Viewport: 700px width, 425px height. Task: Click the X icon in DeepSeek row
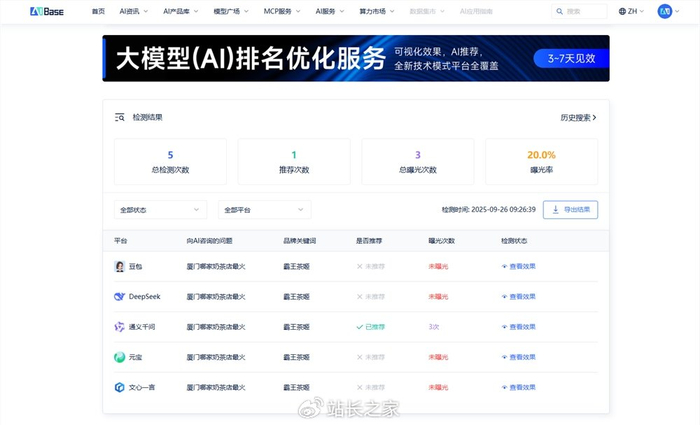359,296
